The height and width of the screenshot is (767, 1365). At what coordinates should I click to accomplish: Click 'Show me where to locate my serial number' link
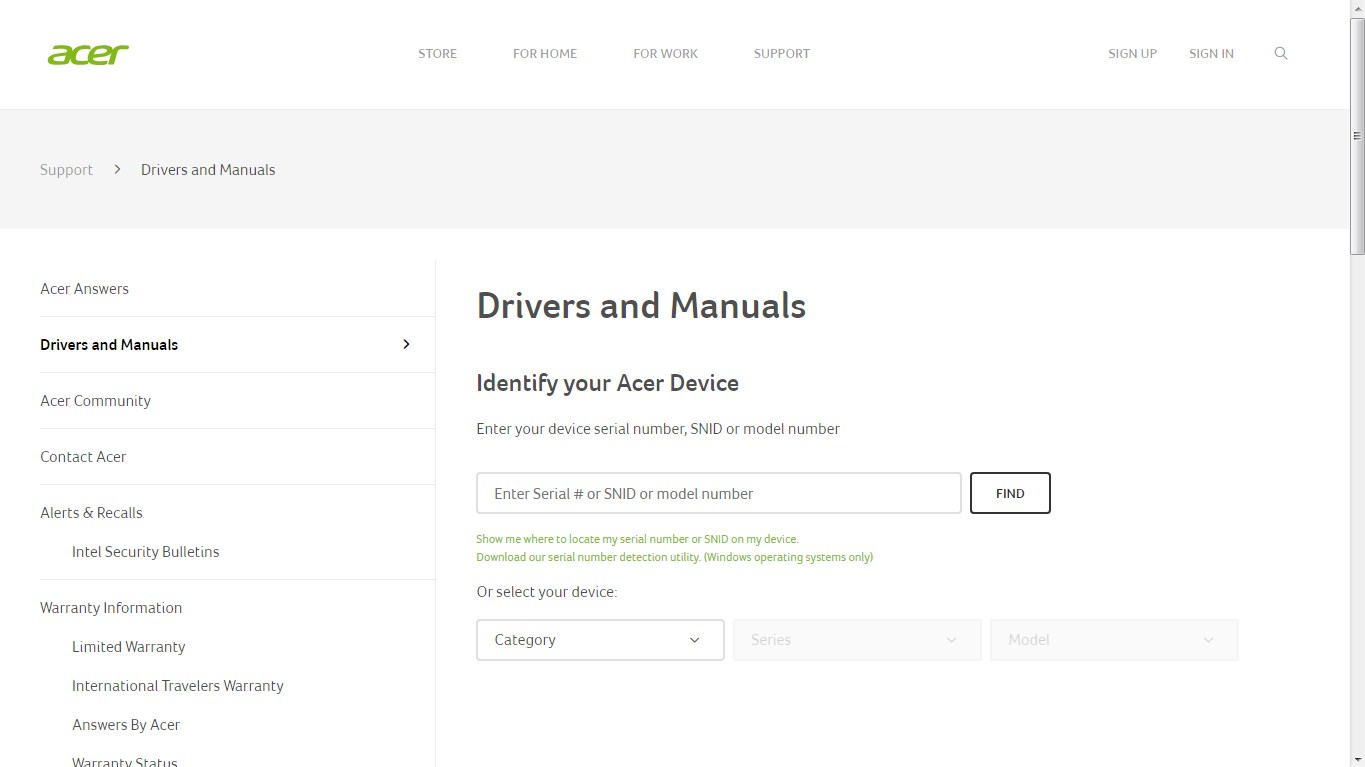pos(637,539)
